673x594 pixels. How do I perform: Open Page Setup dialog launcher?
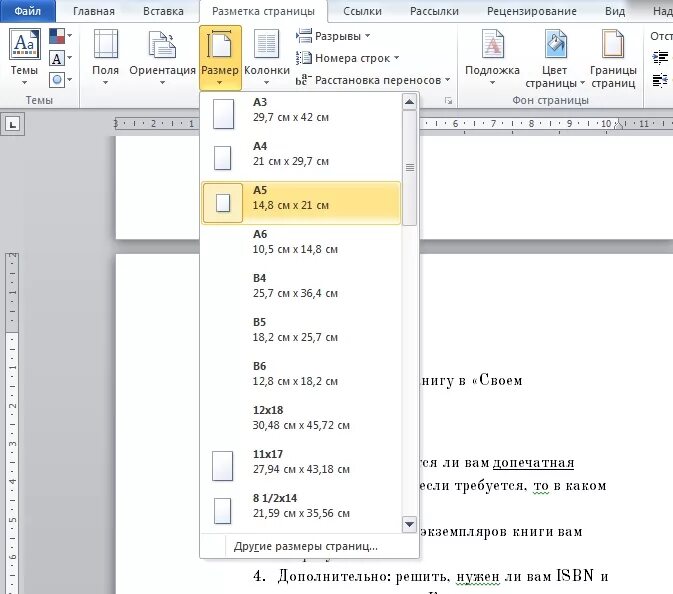449,100
